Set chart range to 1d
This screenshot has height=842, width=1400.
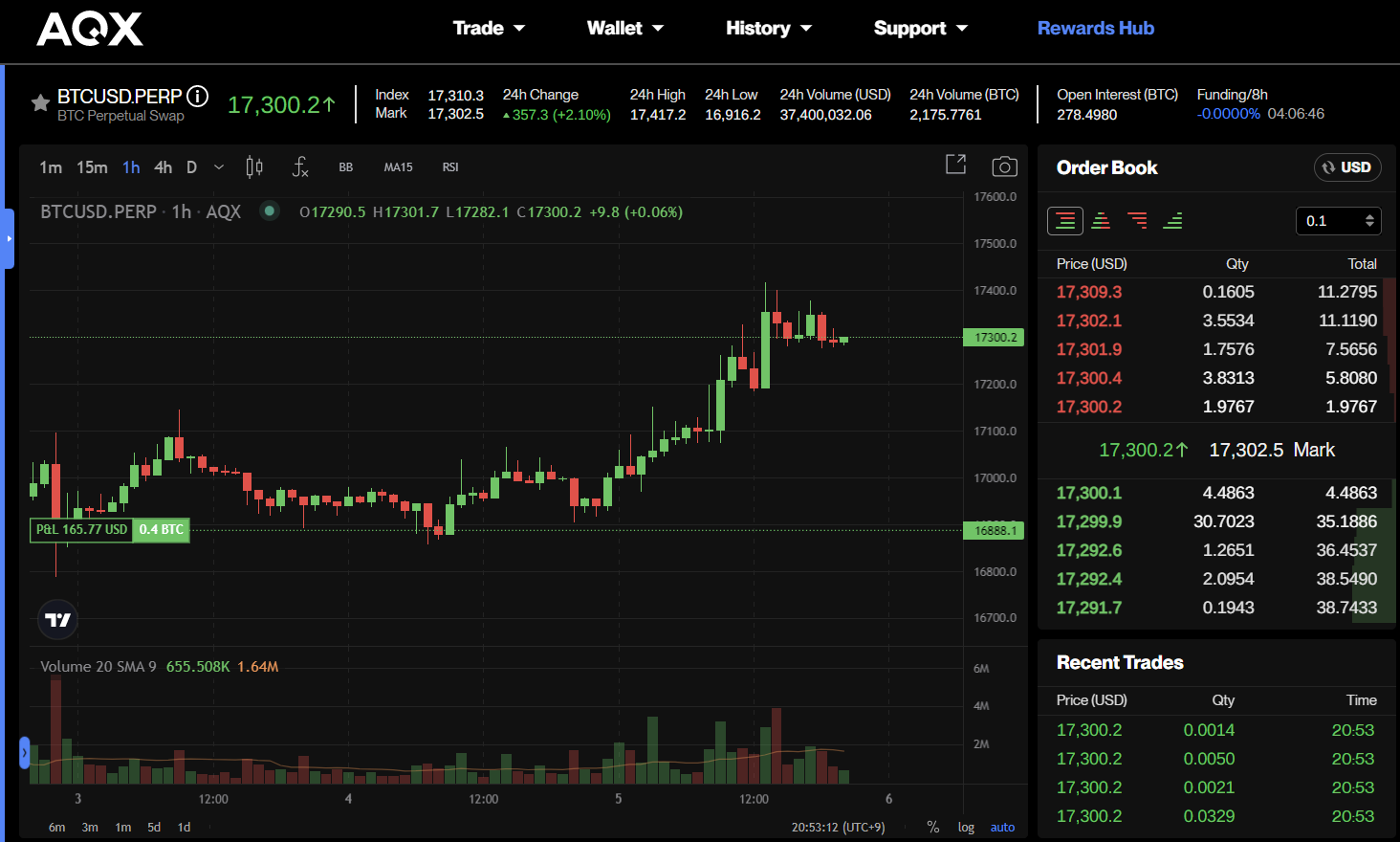pos(184,828)
